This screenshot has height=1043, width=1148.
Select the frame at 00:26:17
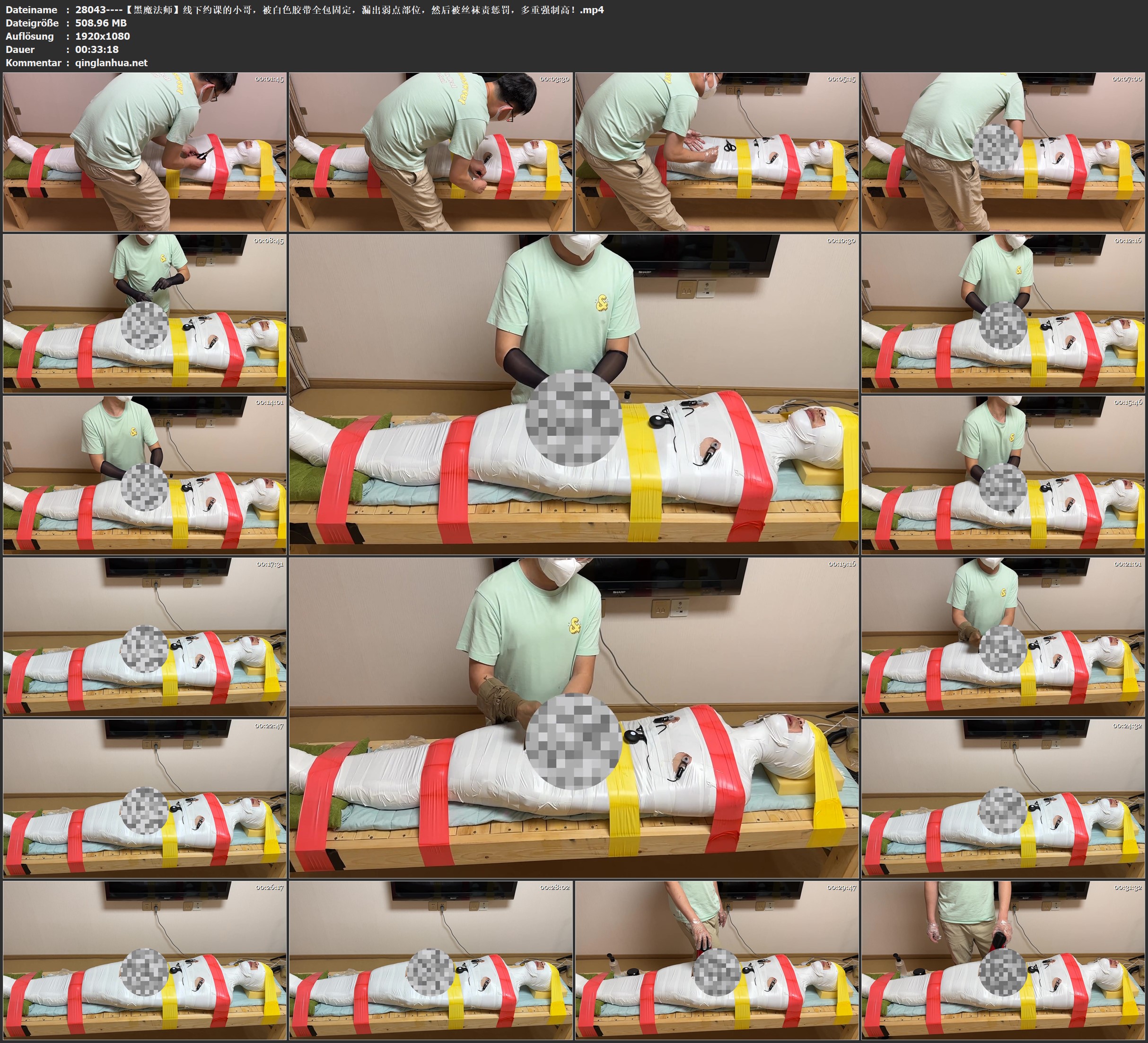(x=145, y=960)
